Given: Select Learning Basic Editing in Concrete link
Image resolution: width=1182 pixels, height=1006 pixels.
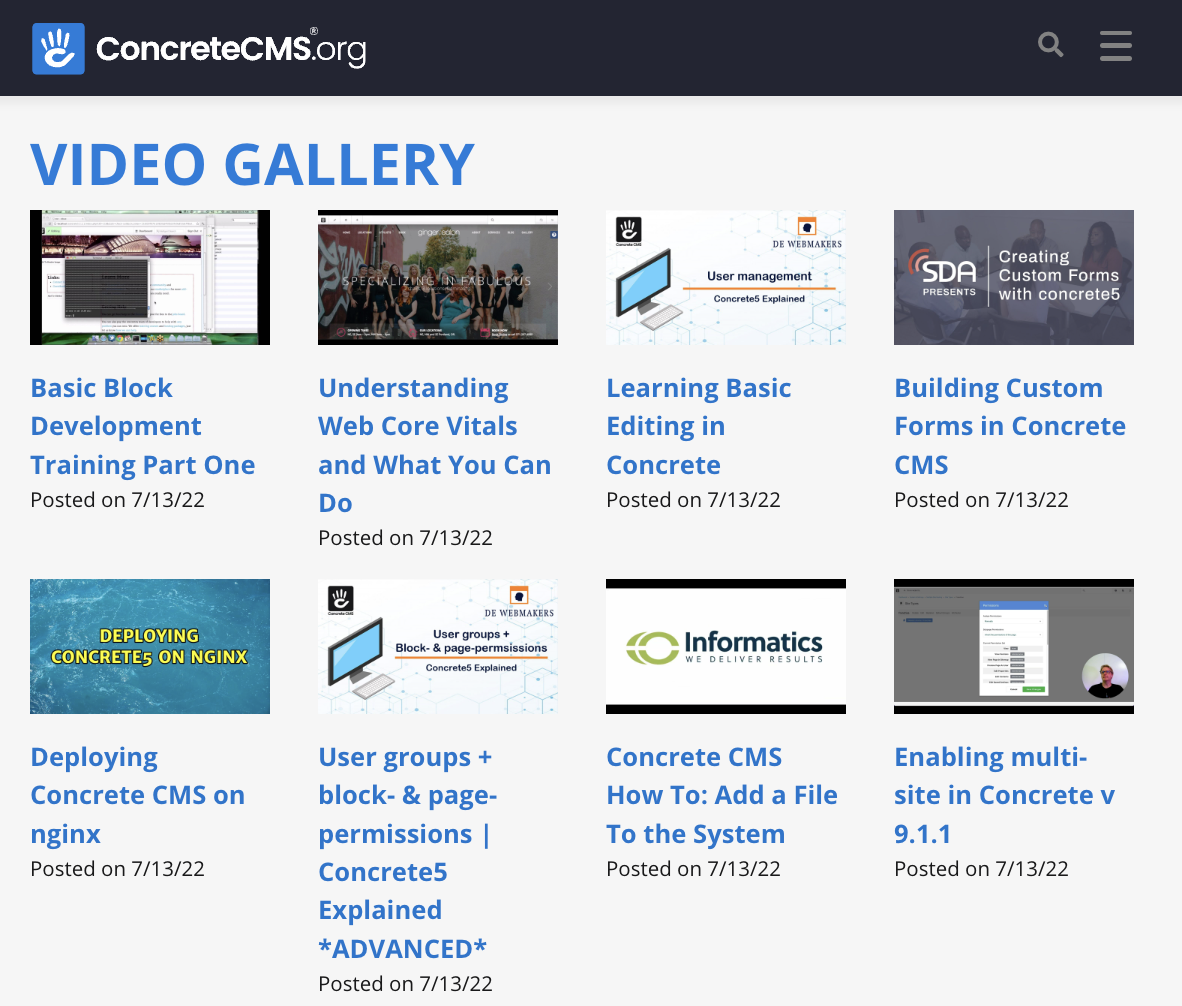Looking at the screenshot, I should (698, 426).
